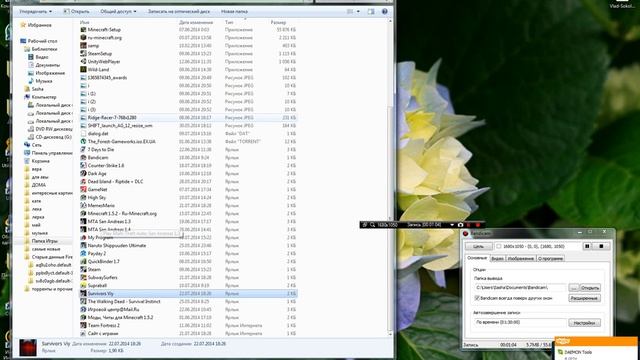Select the High Sky shortcut icon
Viewport: 640px width, 360px height.
point(83,198)
